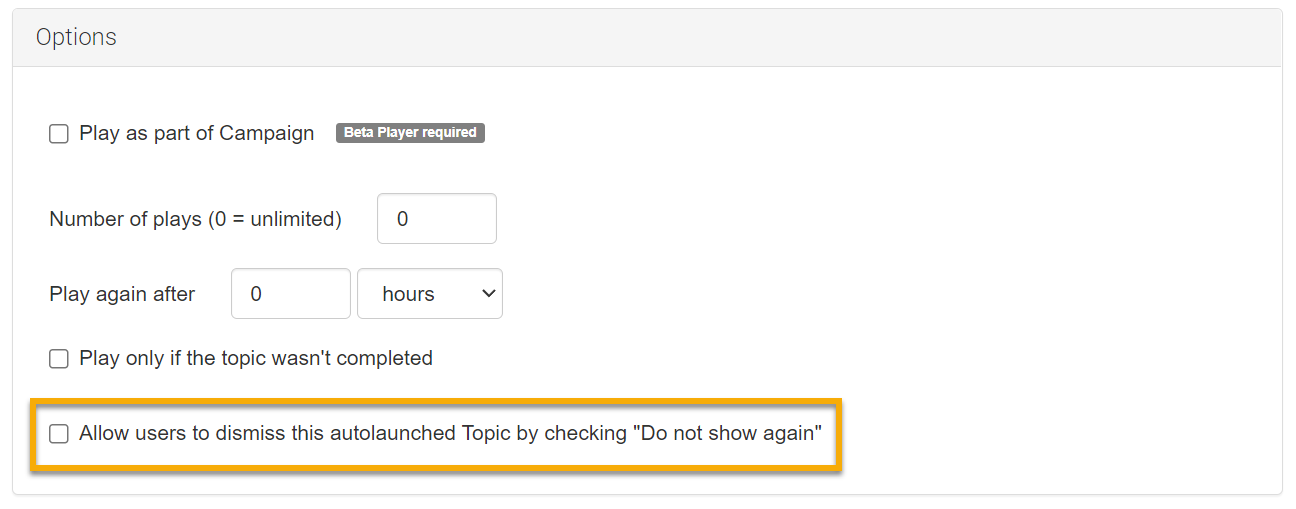Click the word "Campaign" in first option
Viewport: 1296px width, 509px height.
267,134
